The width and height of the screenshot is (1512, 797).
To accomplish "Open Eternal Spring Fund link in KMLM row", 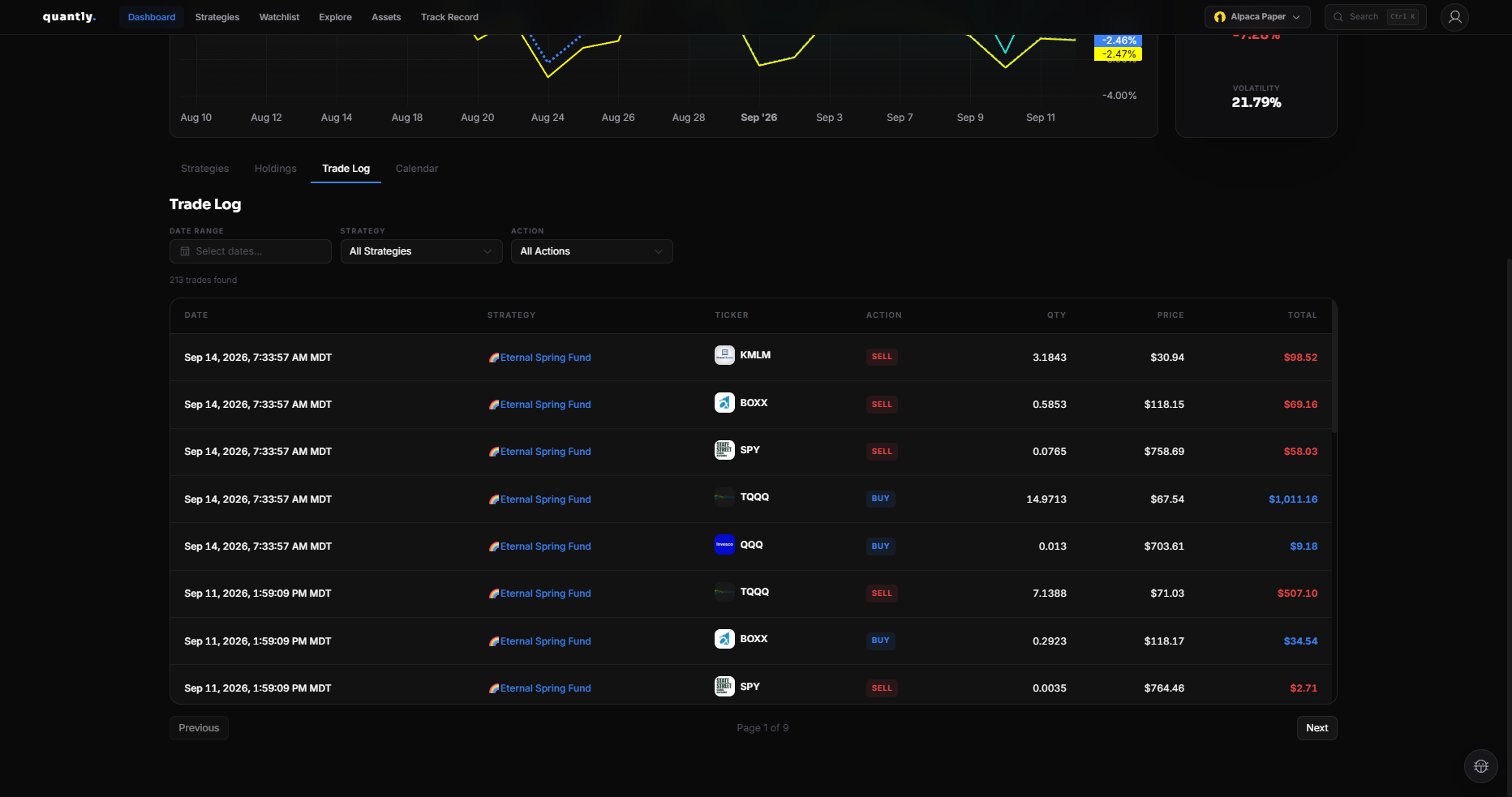I will pyautogui.click(x=545, y=358).
